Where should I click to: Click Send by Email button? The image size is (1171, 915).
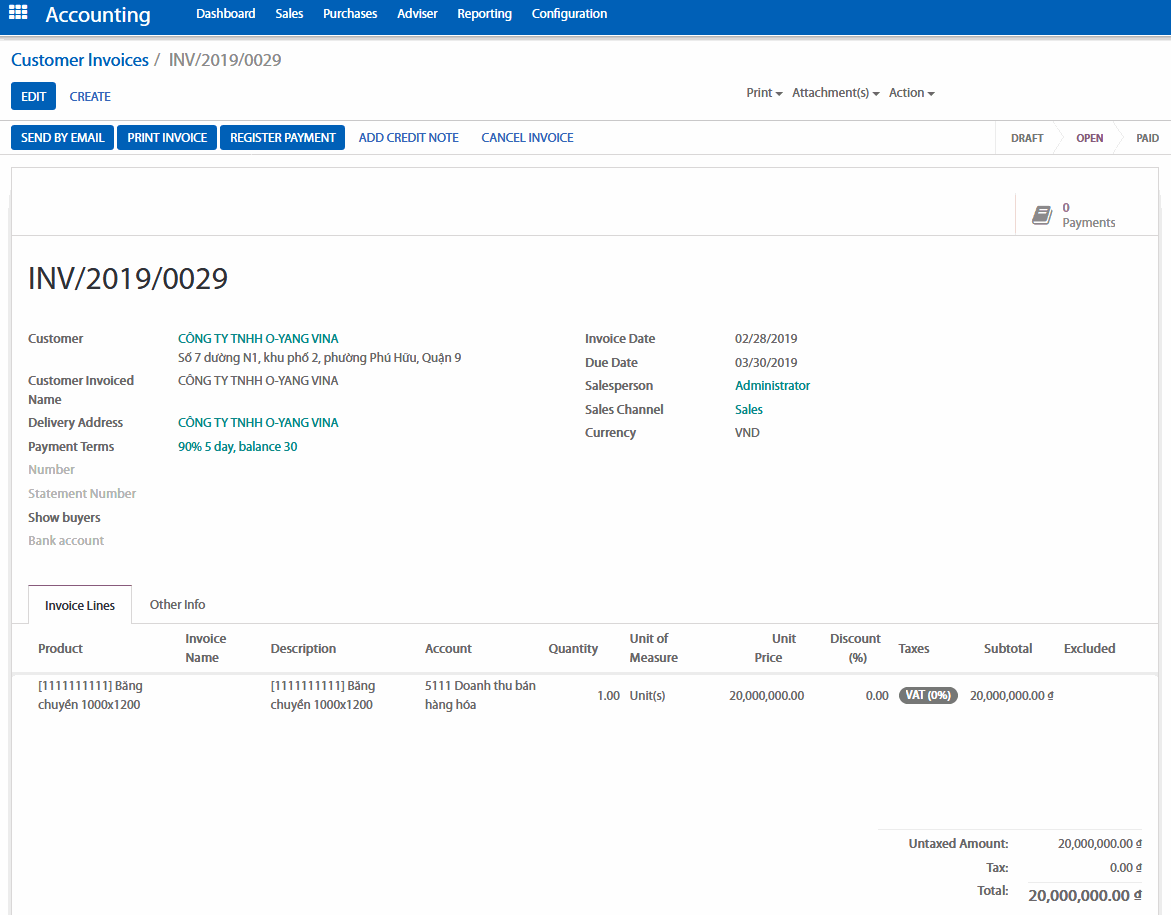(62, 138)
